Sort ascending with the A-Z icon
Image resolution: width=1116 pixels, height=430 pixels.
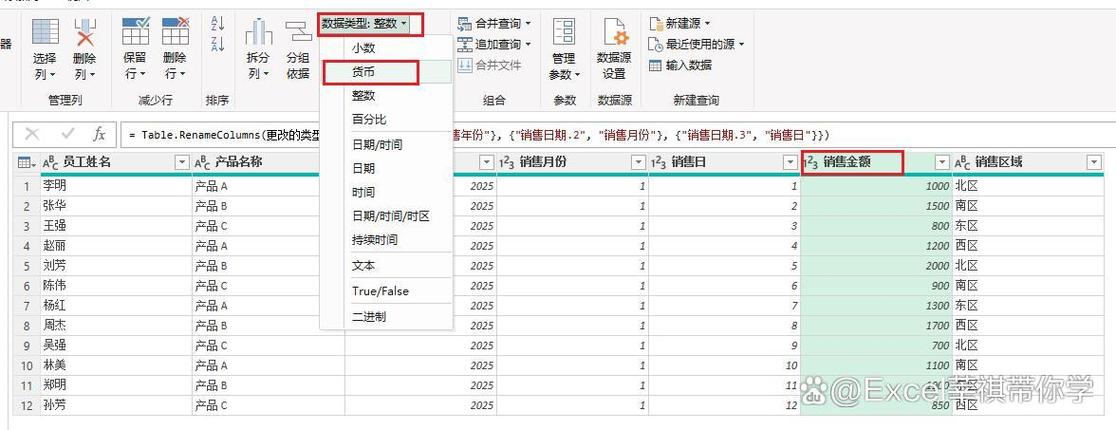pos(218,23)
